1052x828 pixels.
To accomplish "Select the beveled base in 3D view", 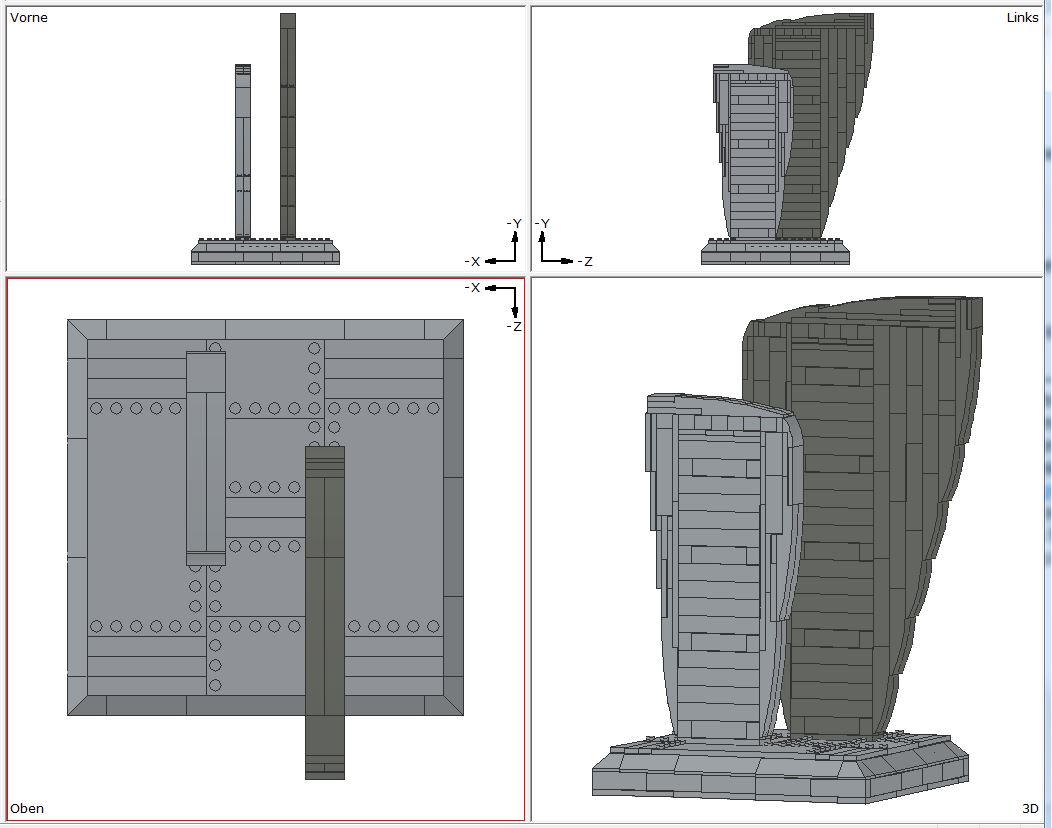I will click(x=780, y=768).
